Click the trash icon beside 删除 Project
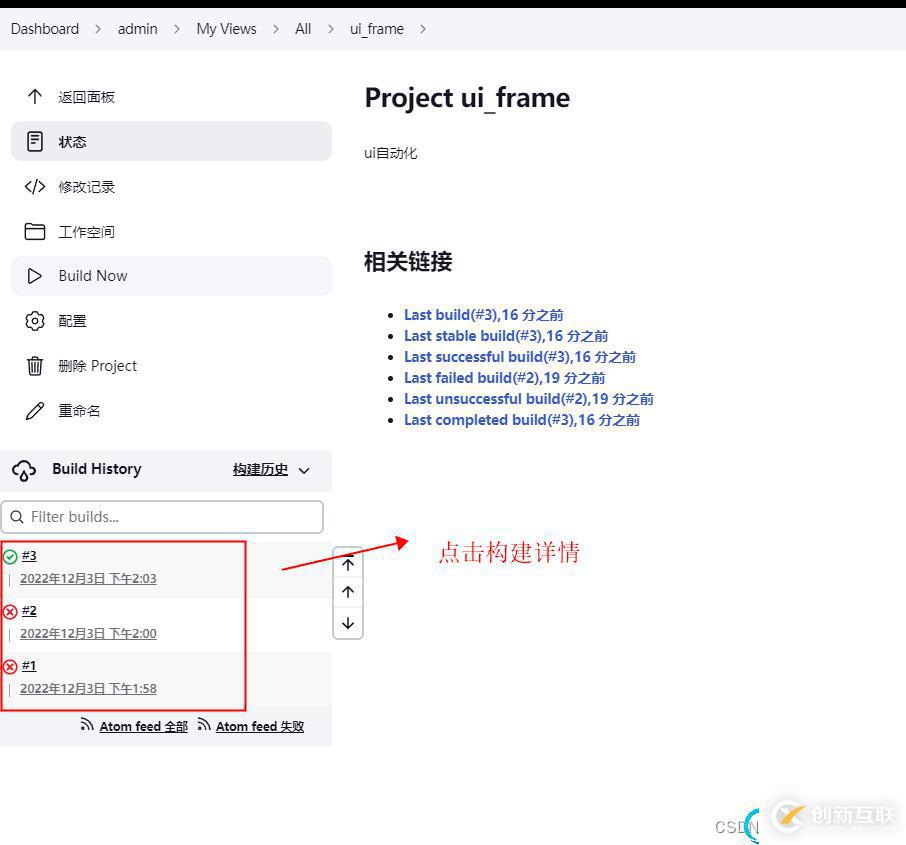 pos(35,366)
